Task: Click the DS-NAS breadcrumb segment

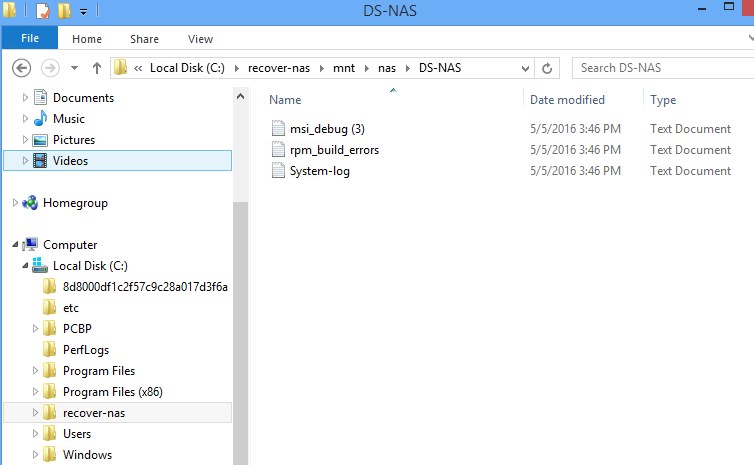Action: tap(440, 68)
